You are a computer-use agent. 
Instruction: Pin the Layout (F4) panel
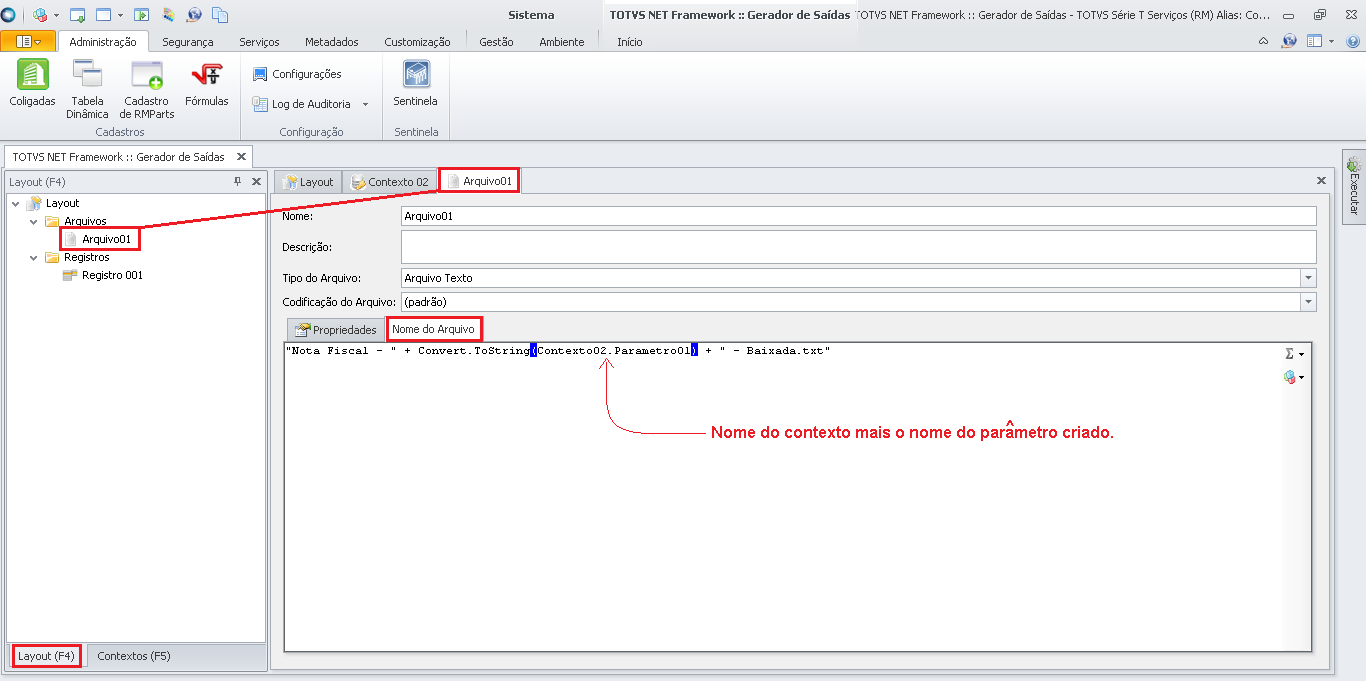(238, 181)
